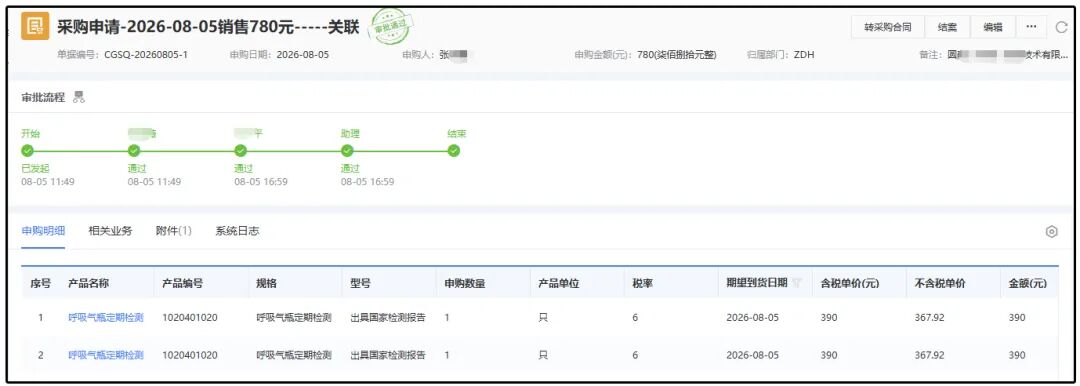Click 2026-08-05 arrival date in row 2

tap(753, 355)
